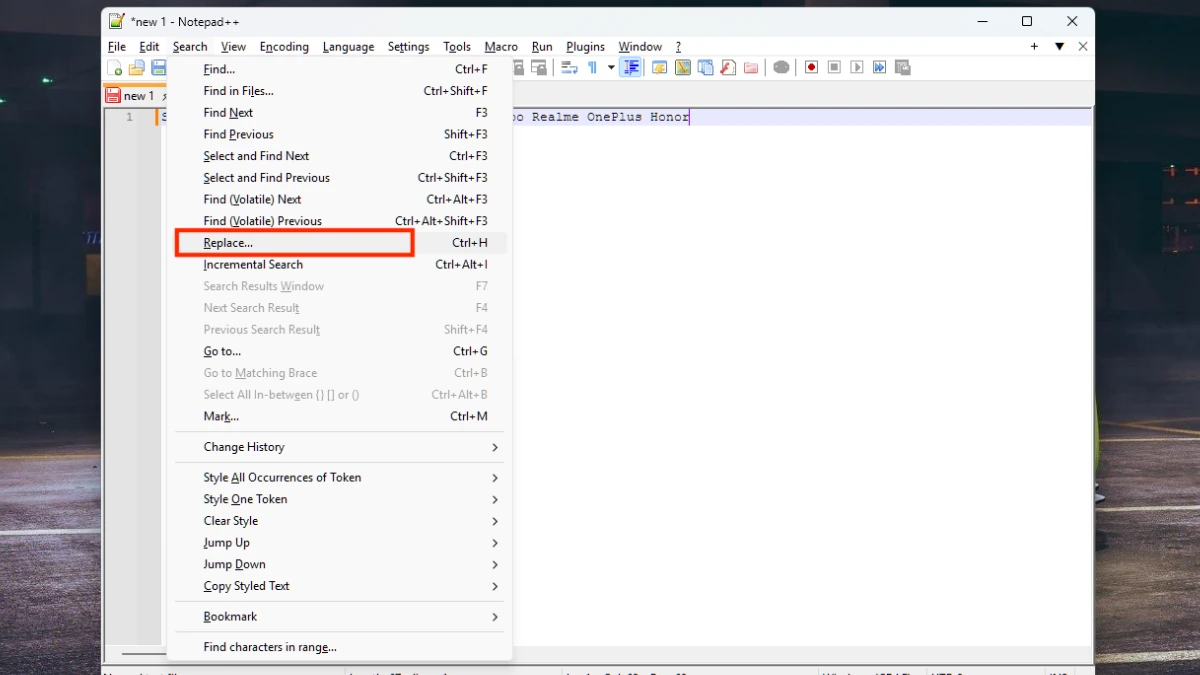Click the Stop recording macro icon
The image size is (1200, 675).
(x=834, y=68)
